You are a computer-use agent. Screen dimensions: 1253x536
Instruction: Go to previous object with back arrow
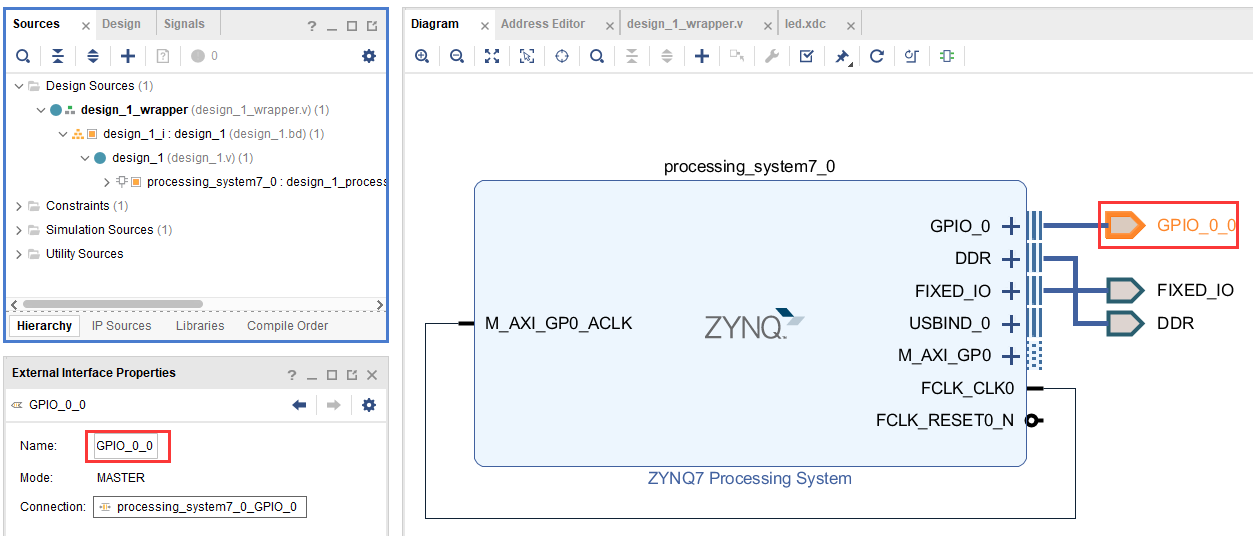click(x=299, y=405)
